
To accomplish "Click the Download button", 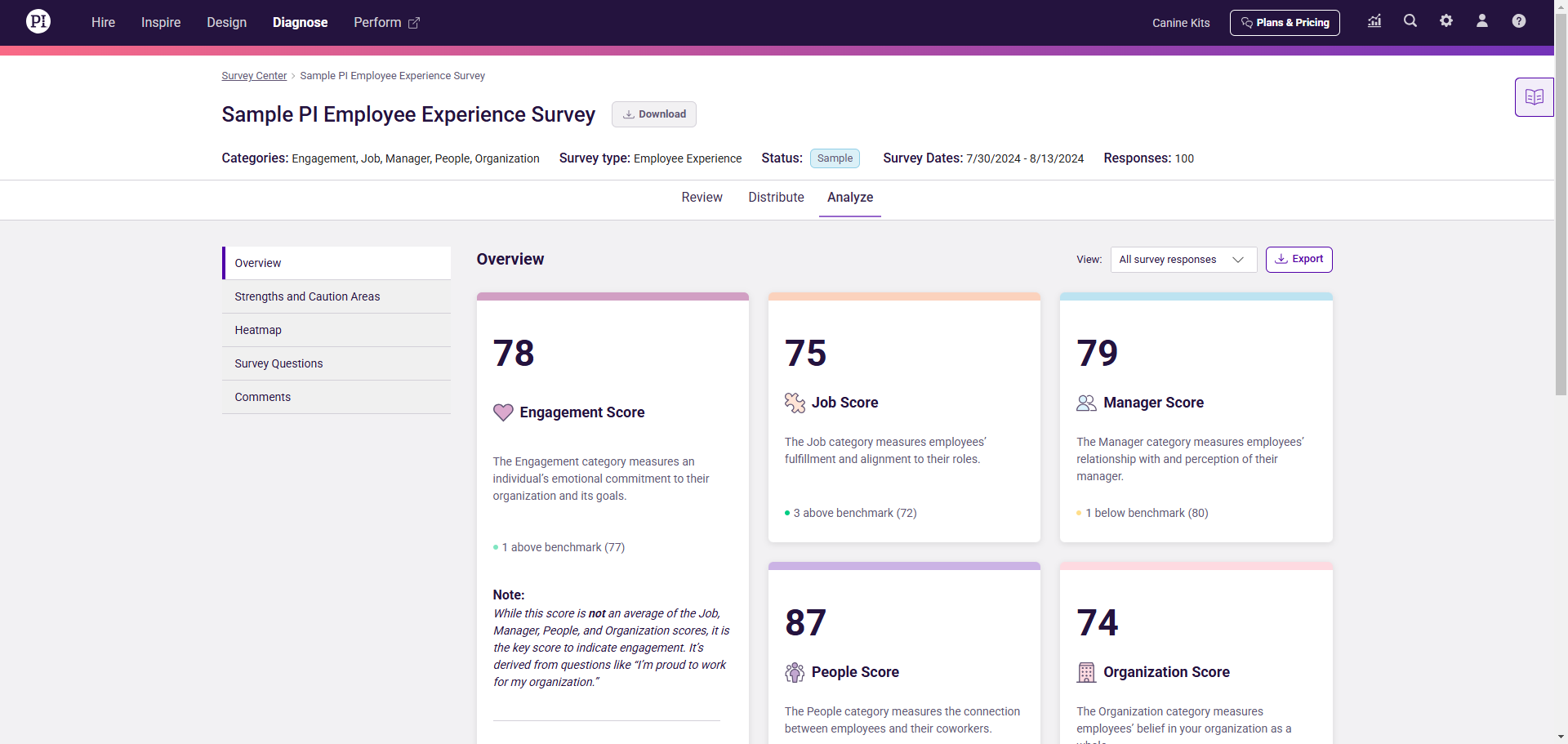I will pos(654,114).
